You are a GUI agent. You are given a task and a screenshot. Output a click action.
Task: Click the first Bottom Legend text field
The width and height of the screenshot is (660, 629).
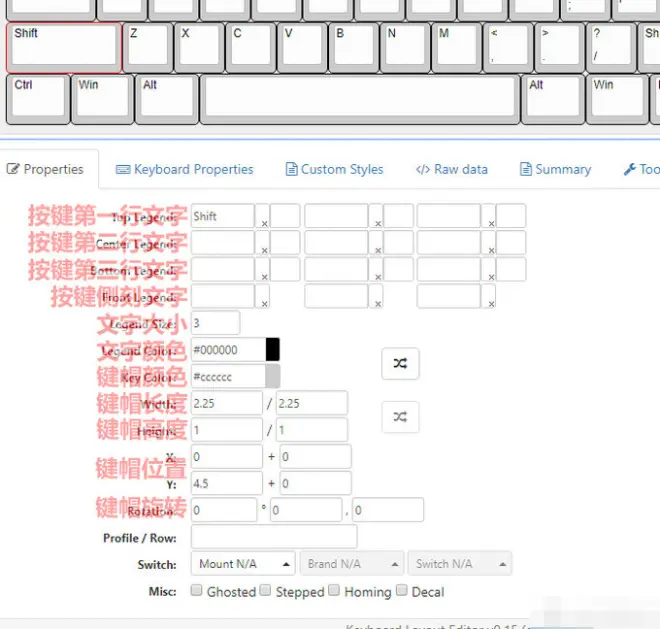(223, 269)
